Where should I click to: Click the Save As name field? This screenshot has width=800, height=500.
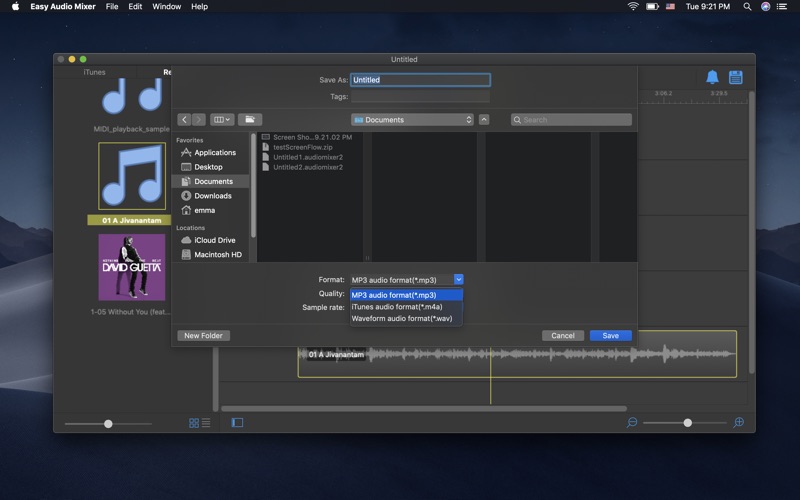pos(420,80)
